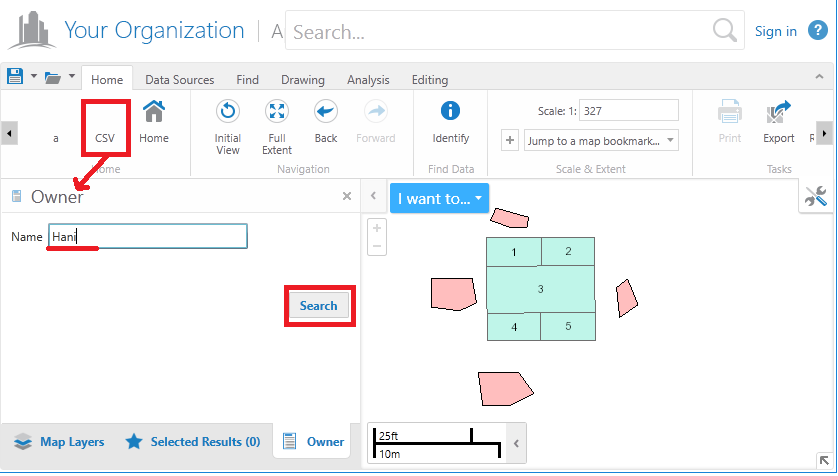838x476 pixels.
Task: Select parcel 4 on the map
Action: coord(514,327)
